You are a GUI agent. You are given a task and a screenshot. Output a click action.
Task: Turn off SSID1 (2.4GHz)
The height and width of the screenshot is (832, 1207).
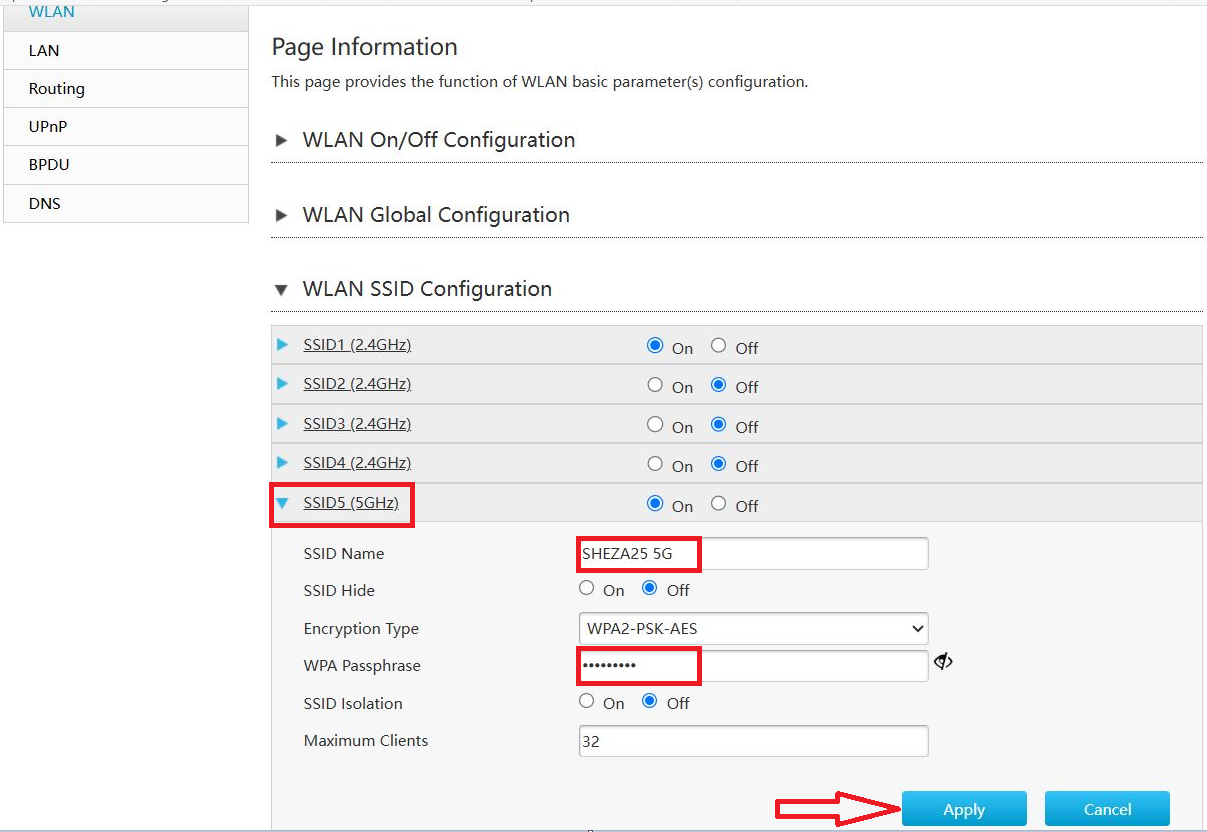pyautogui.click(x=718, y=344)
